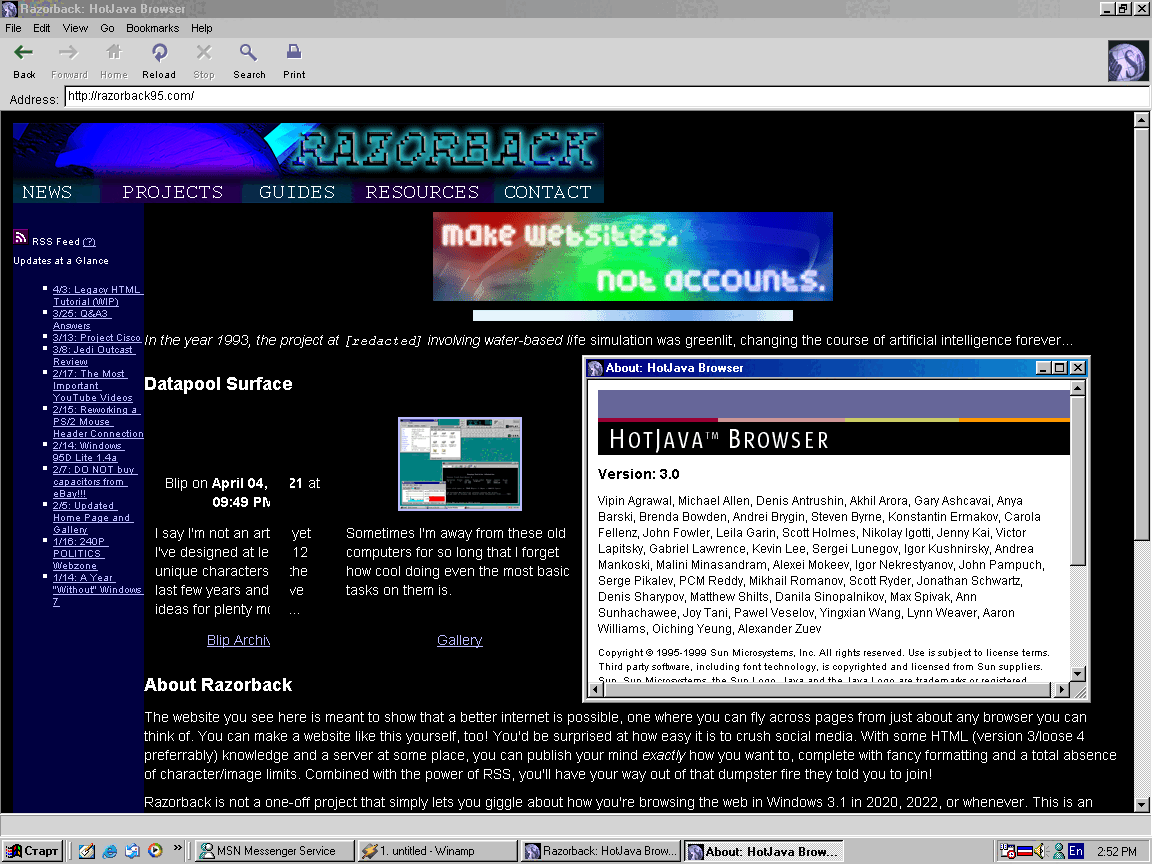
Task: Open '3/13: Project Cisco' link
Action: (96, 337)
